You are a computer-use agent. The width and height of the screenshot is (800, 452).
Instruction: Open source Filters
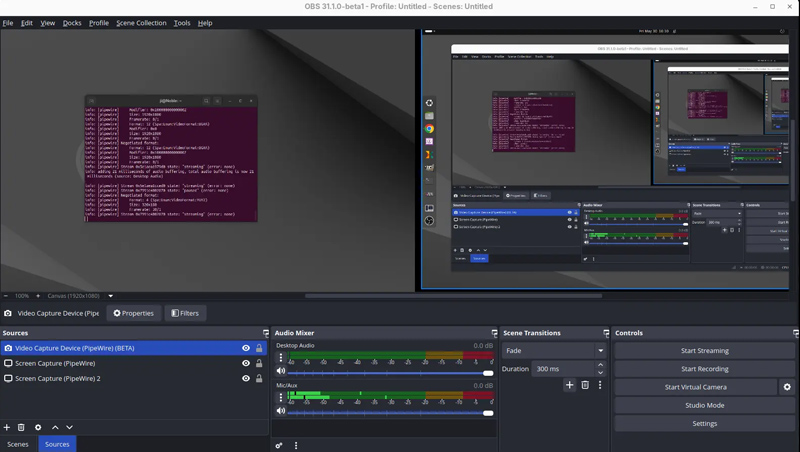pos(185,313)
